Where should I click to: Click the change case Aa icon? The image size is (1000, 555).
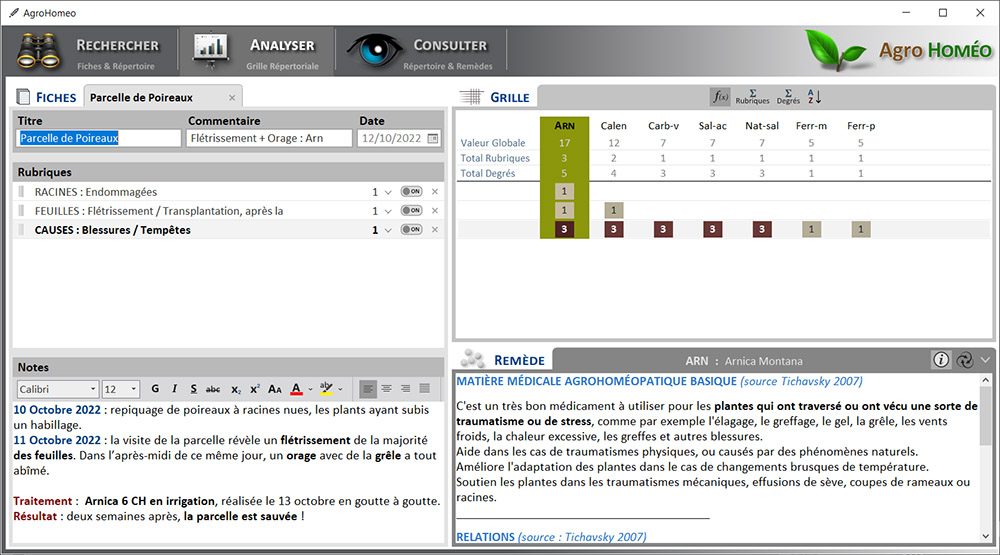(x=275, y=388)
